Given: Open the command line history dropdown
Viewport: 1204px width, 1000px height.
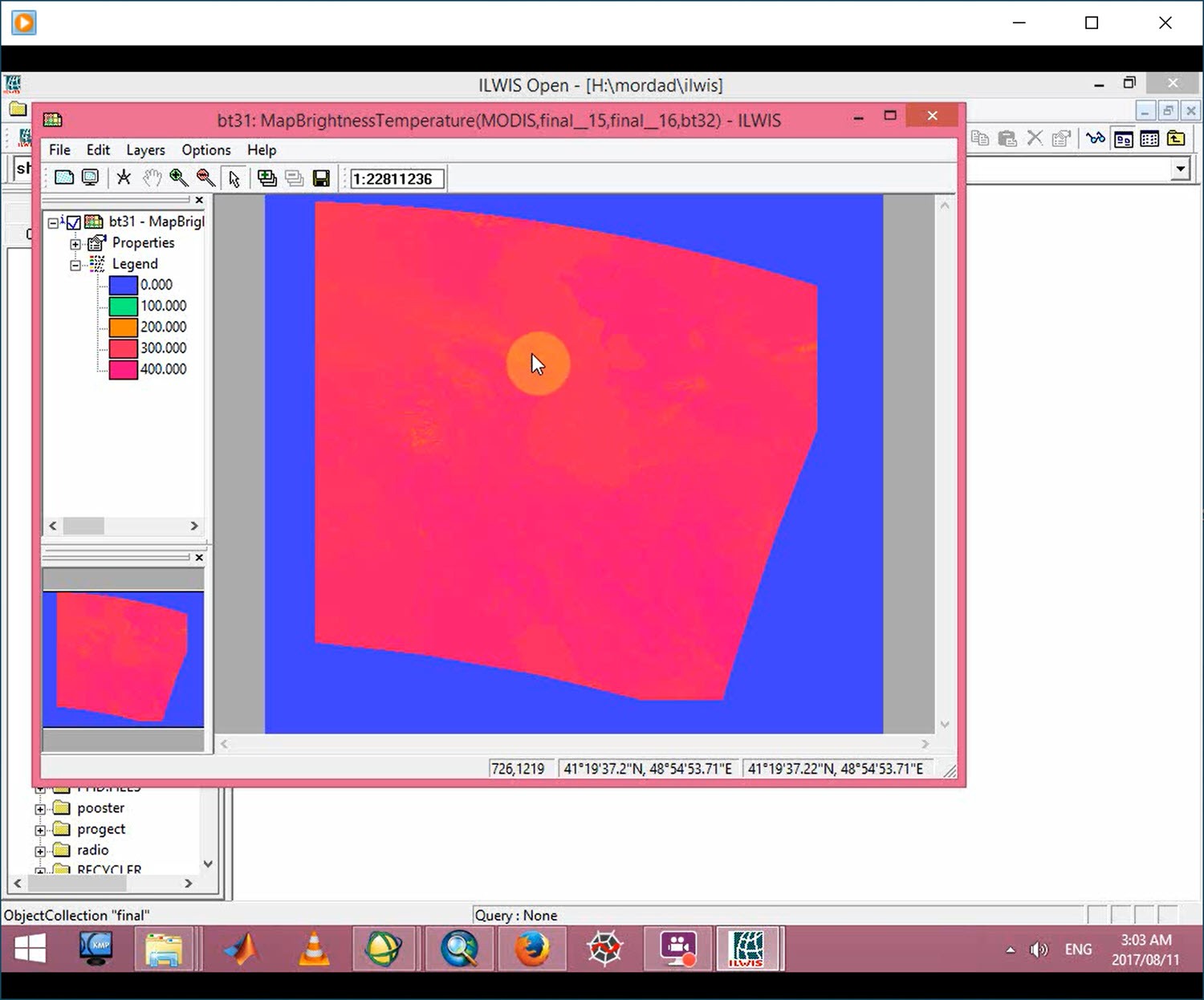Looking at the screenshot, I should coord(1180,169).
